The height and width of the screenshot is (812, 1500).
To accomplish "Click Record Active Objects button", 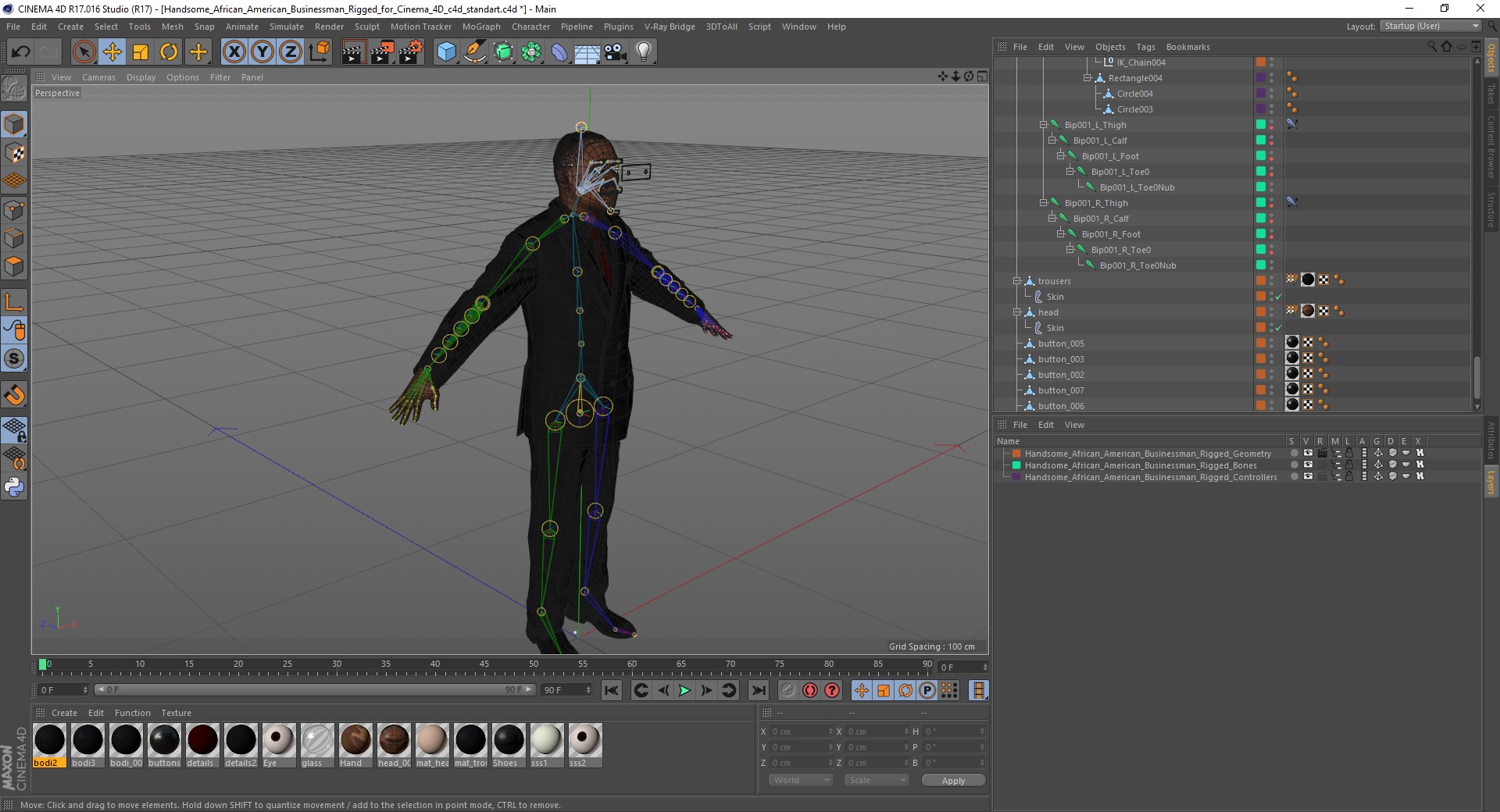I will 788,690.
